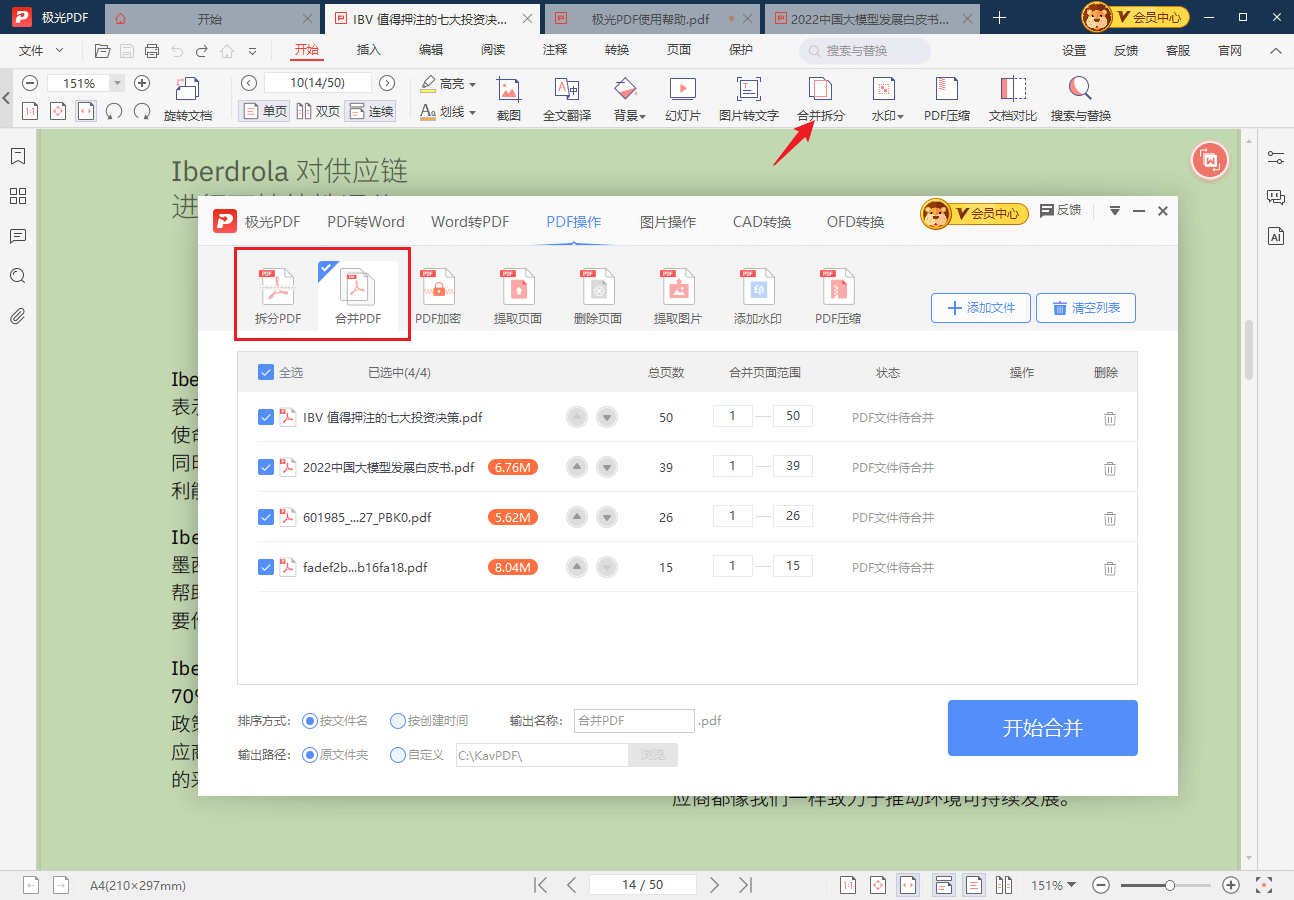
Task: Open the 删除页面 delete pages tool
Action: coord(598,297)
